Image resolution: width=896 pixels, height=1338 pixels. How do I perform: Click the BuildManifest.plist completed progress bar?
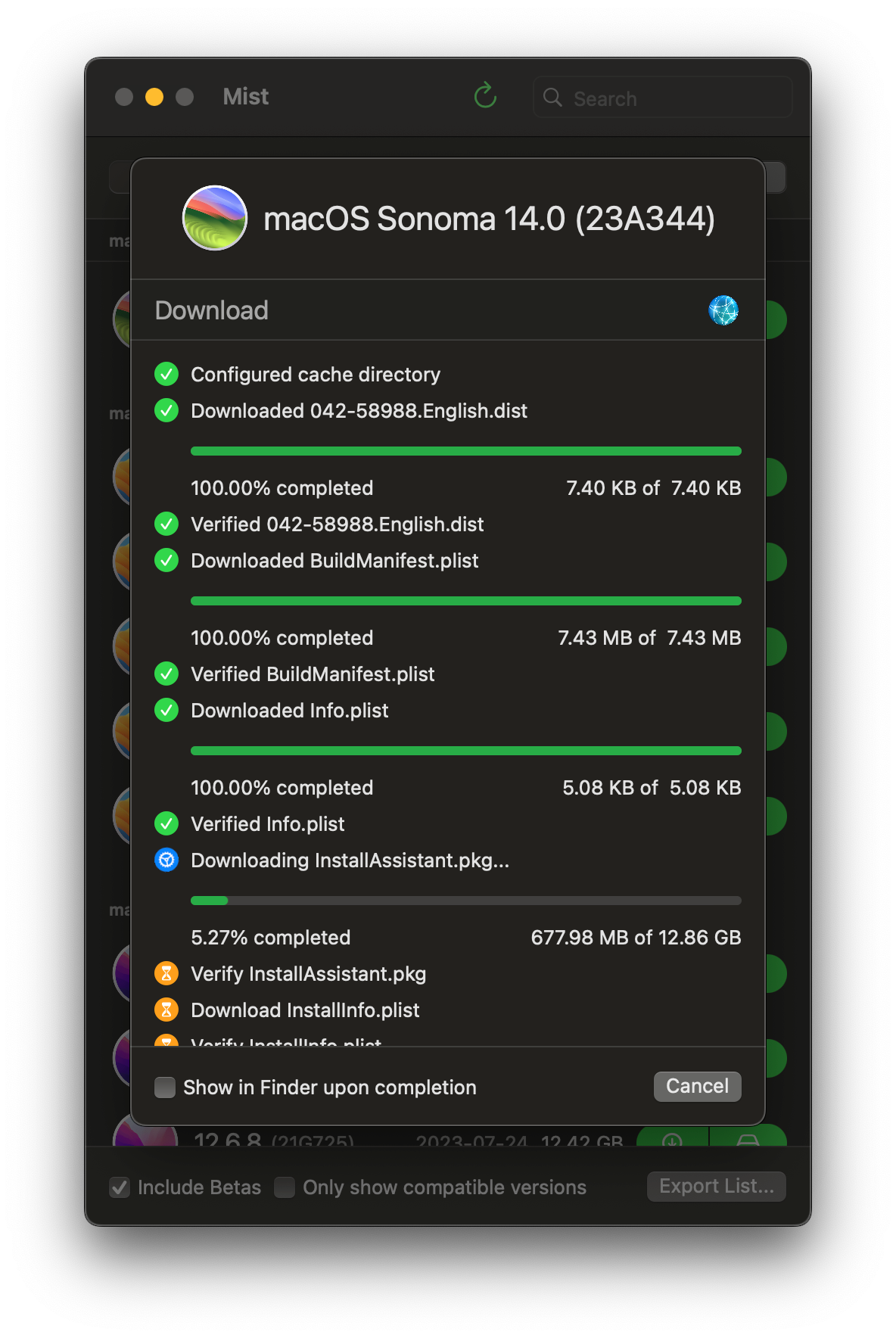[466, 601]
